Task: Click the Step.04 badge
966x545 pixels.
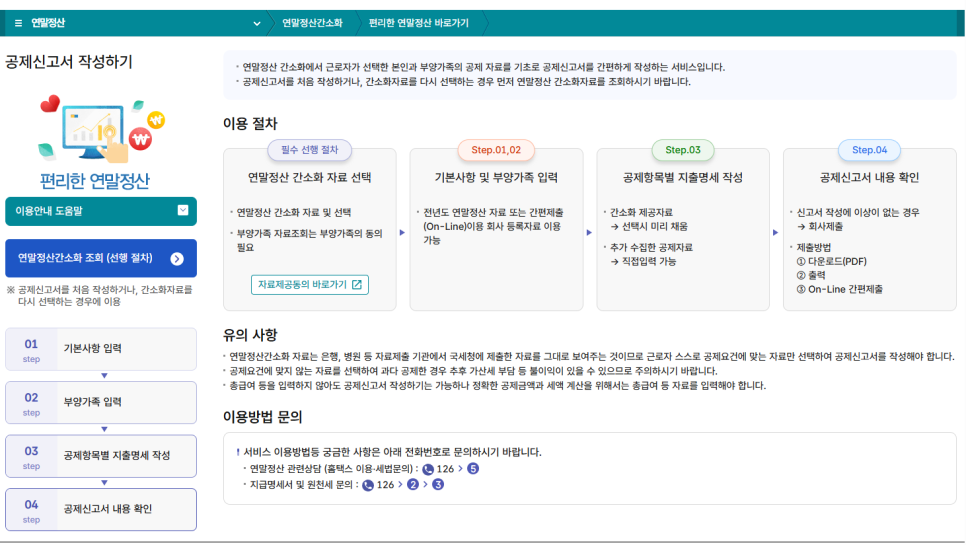Action: coord(869,150)
